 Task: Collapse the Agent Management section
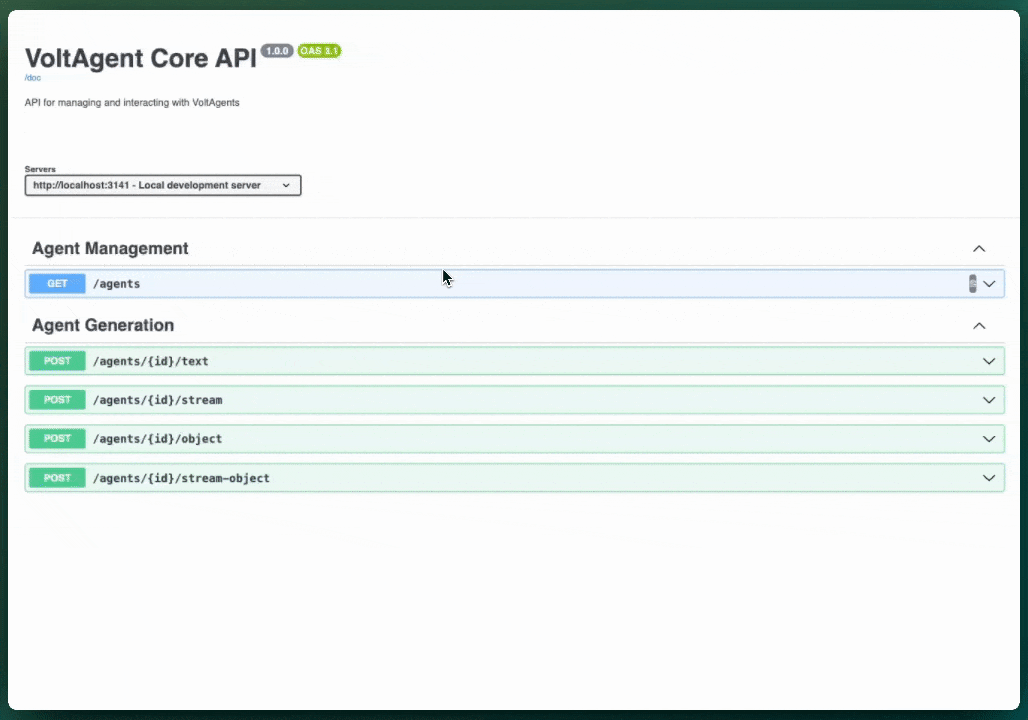(x=979, y=249)
